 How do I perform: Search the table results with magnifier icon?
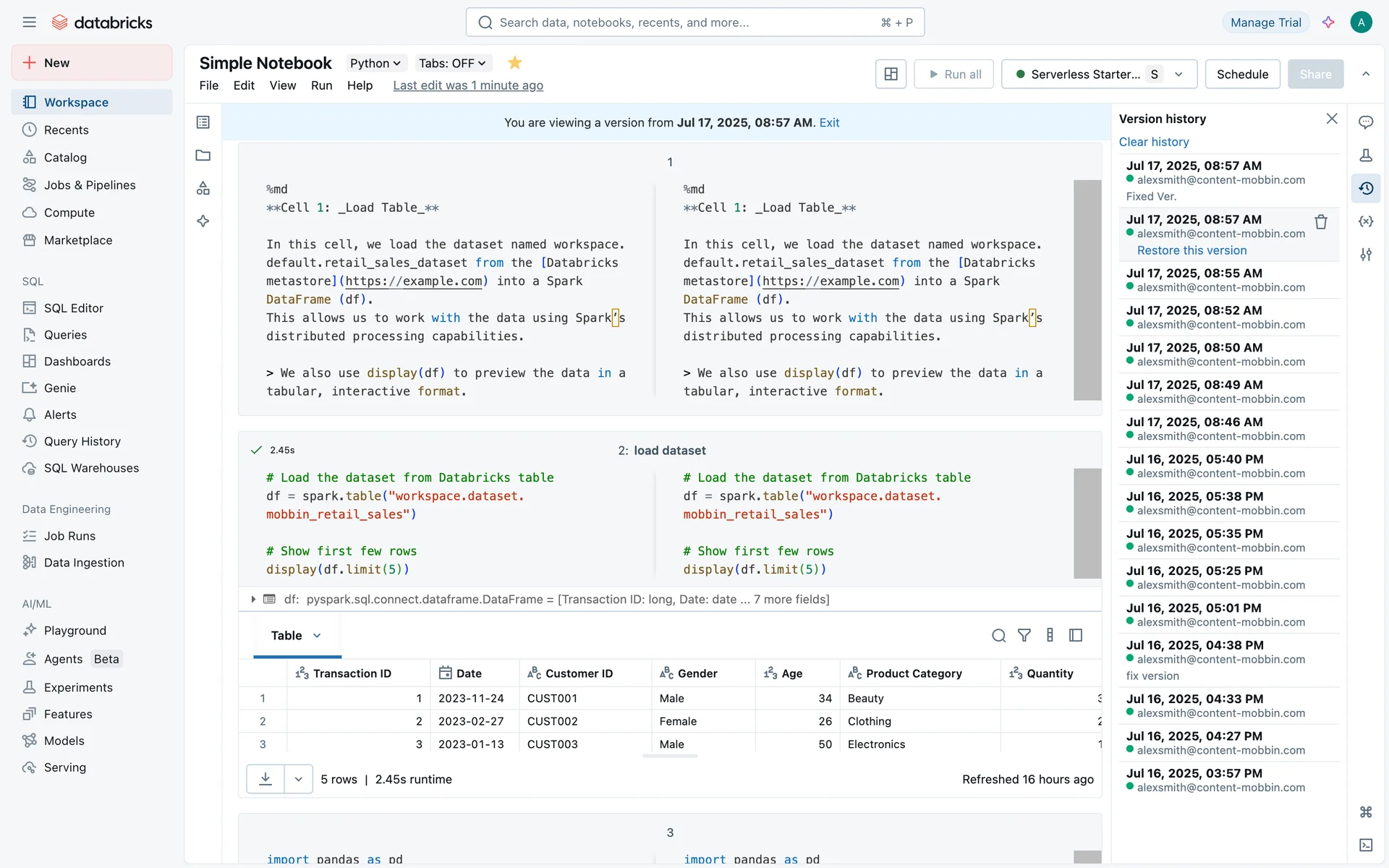click(x=998, y=635)
